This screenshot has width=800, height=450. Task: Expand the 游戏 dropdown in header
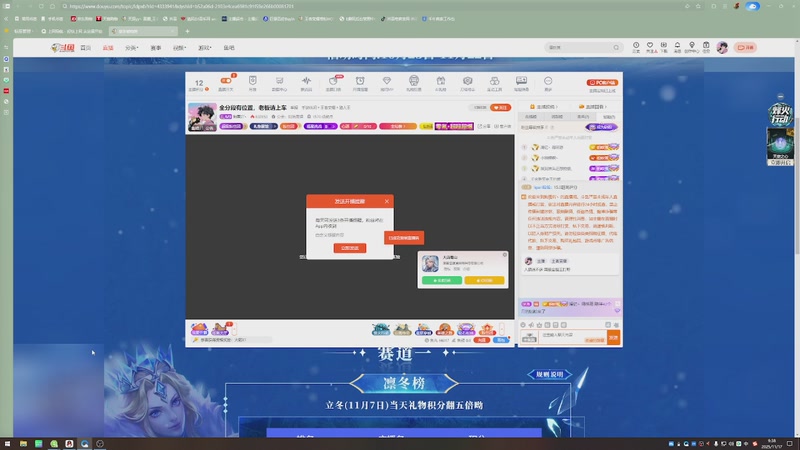pos(204,47)
